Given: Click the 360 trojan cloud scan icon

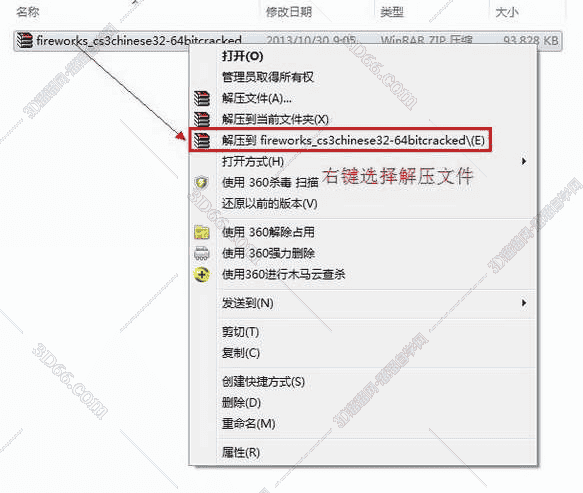Looking at the screenshot, I should pos(202,275).
